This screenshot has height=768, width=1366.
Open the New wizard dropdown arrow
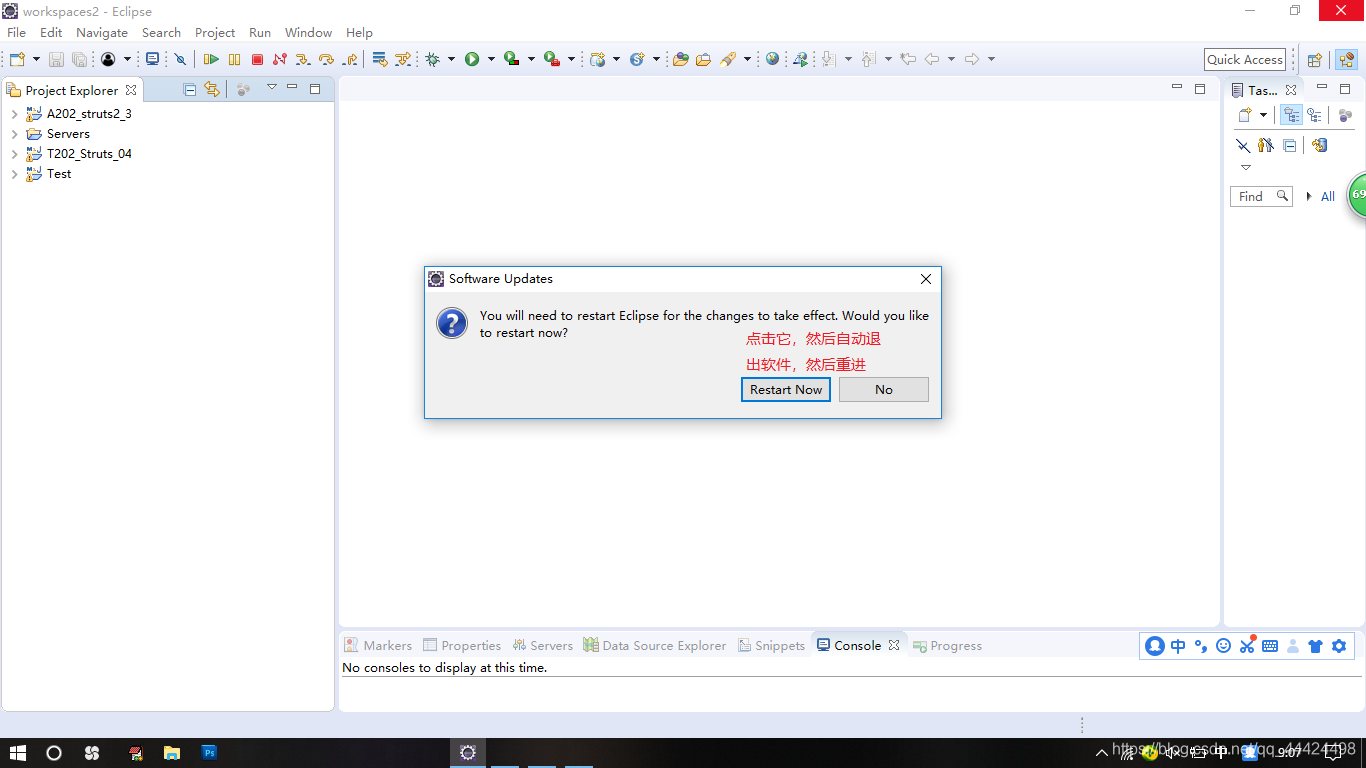(37, 59)
